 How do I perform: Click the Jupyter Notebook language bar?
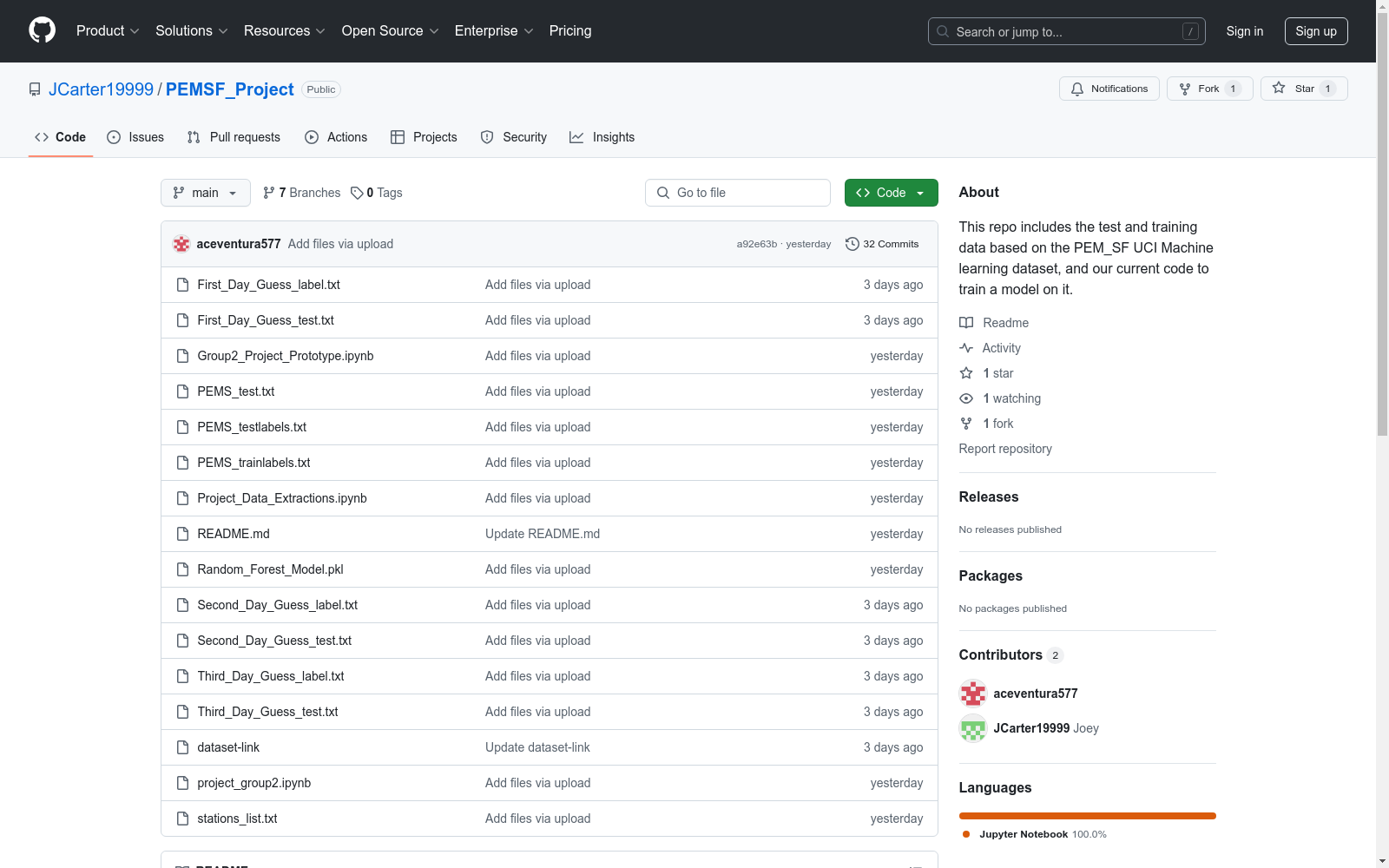[x=1088, y=816]
